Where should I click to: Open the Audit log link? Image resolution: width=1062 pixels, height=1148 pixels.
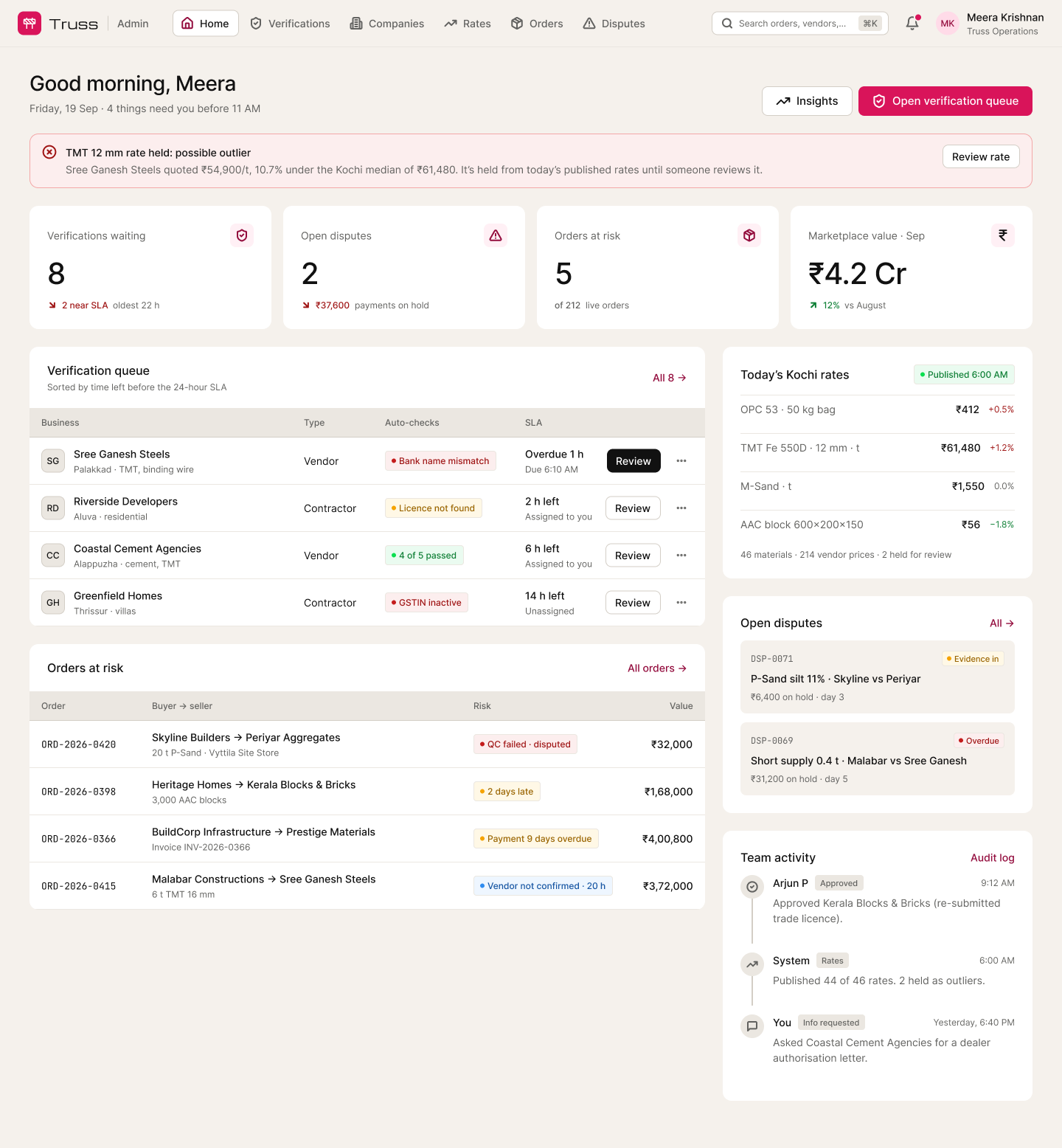[993, 858]
